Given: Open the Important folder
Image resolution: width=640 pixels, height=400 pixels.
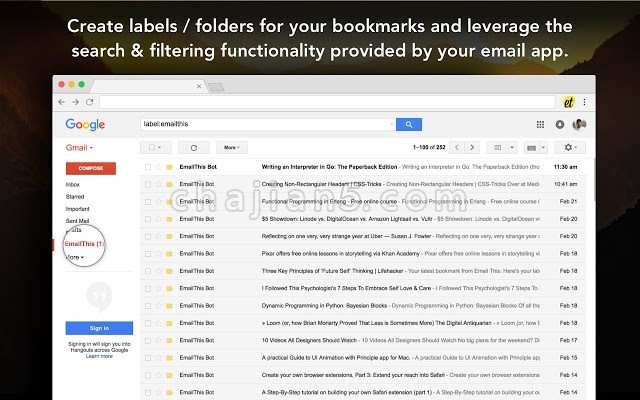Looking at the screenshot, I should (78, 209).
